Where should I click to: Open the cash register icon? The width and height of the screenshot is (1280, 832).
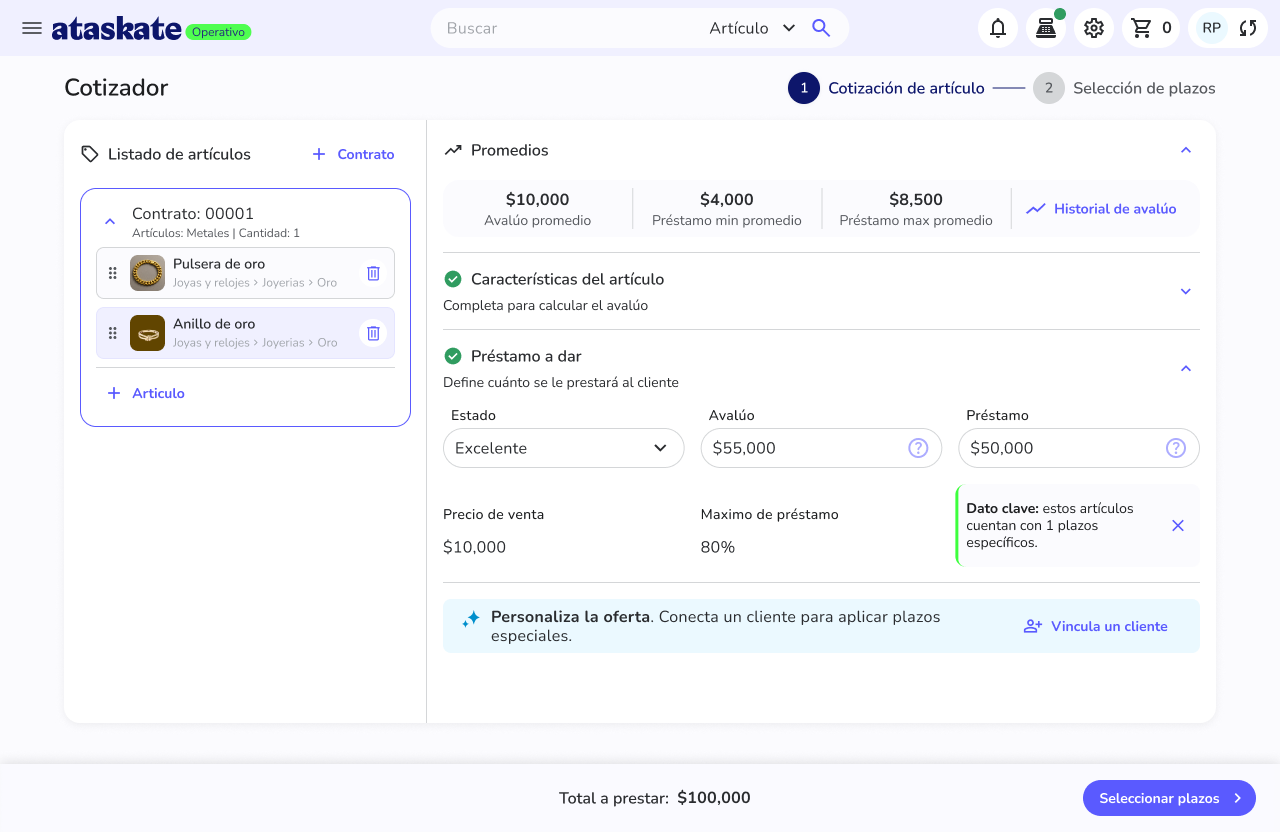pos(1046,28)
